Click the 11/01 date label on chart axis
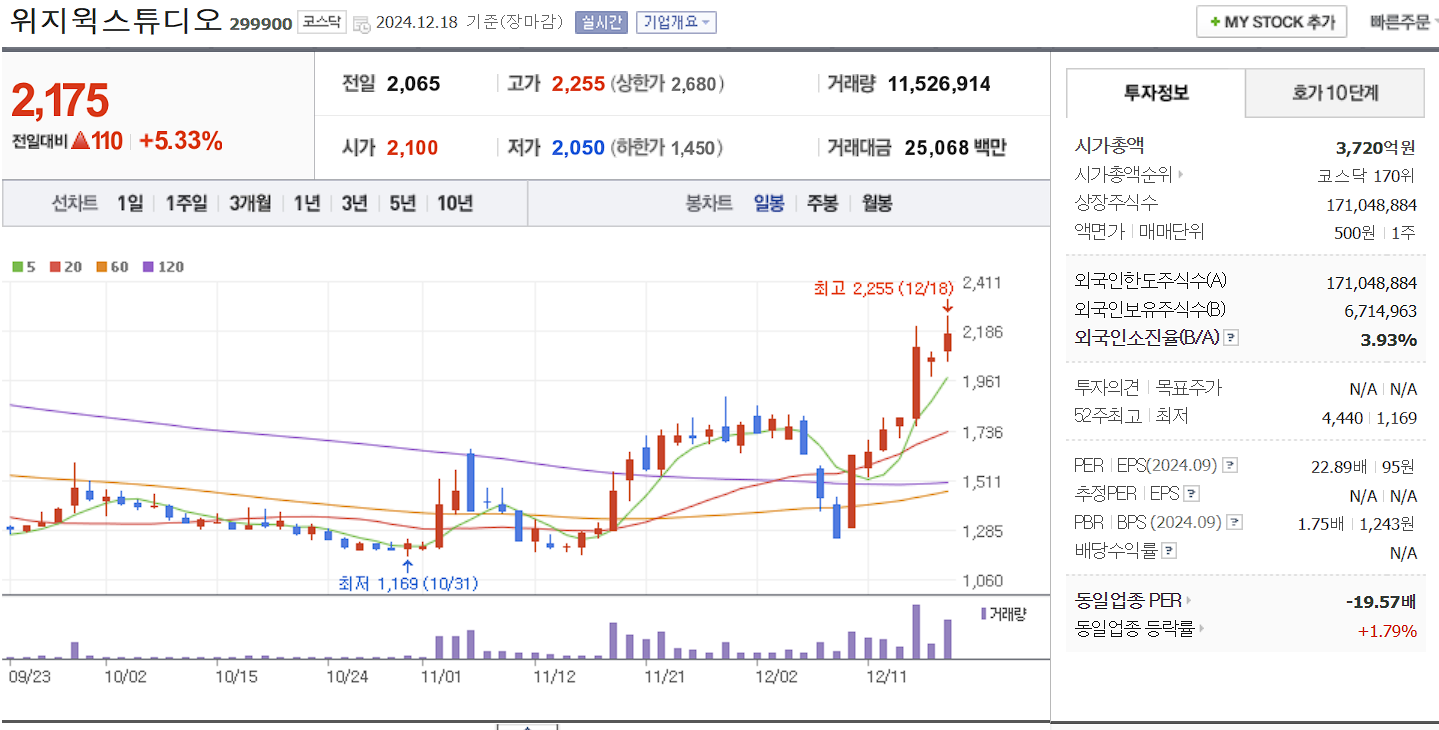1439x730 pixels. click(441, 677)
